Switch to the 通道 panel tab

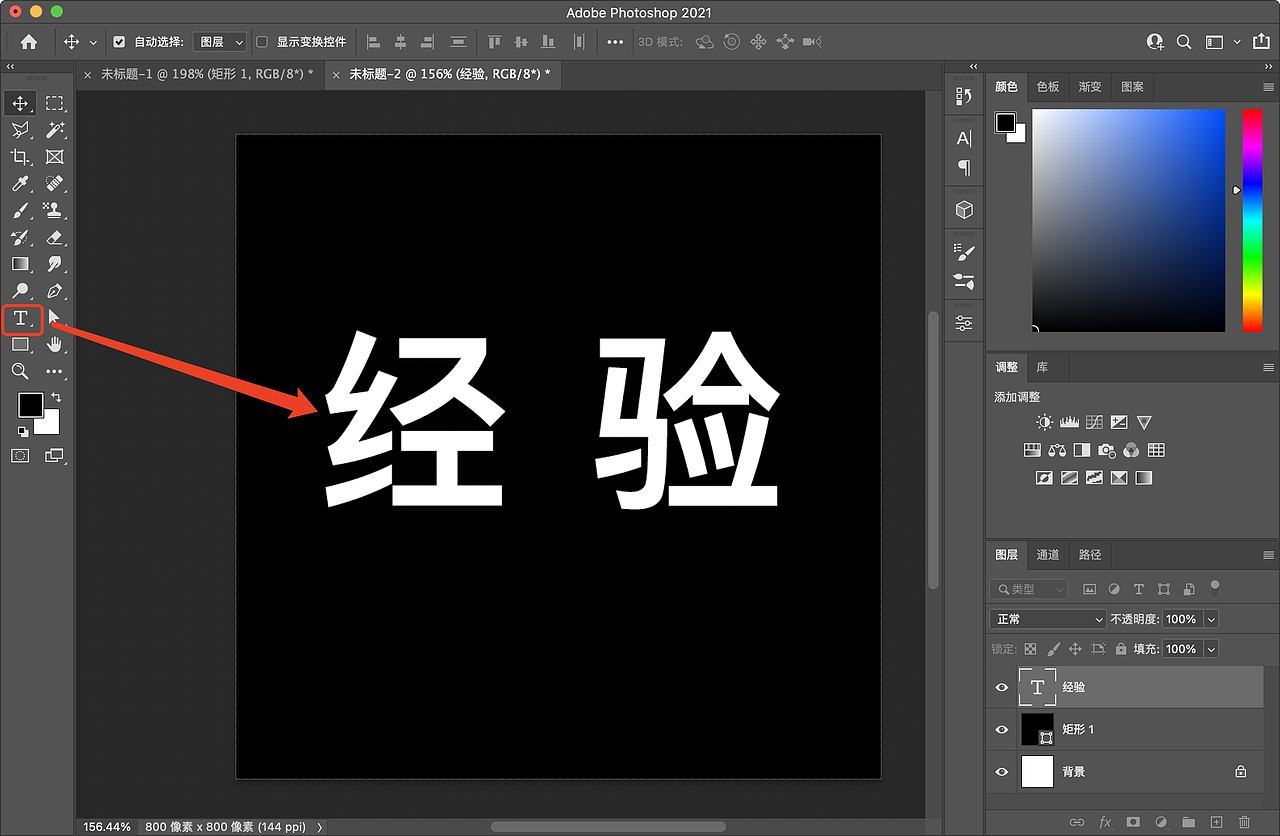1048,555
